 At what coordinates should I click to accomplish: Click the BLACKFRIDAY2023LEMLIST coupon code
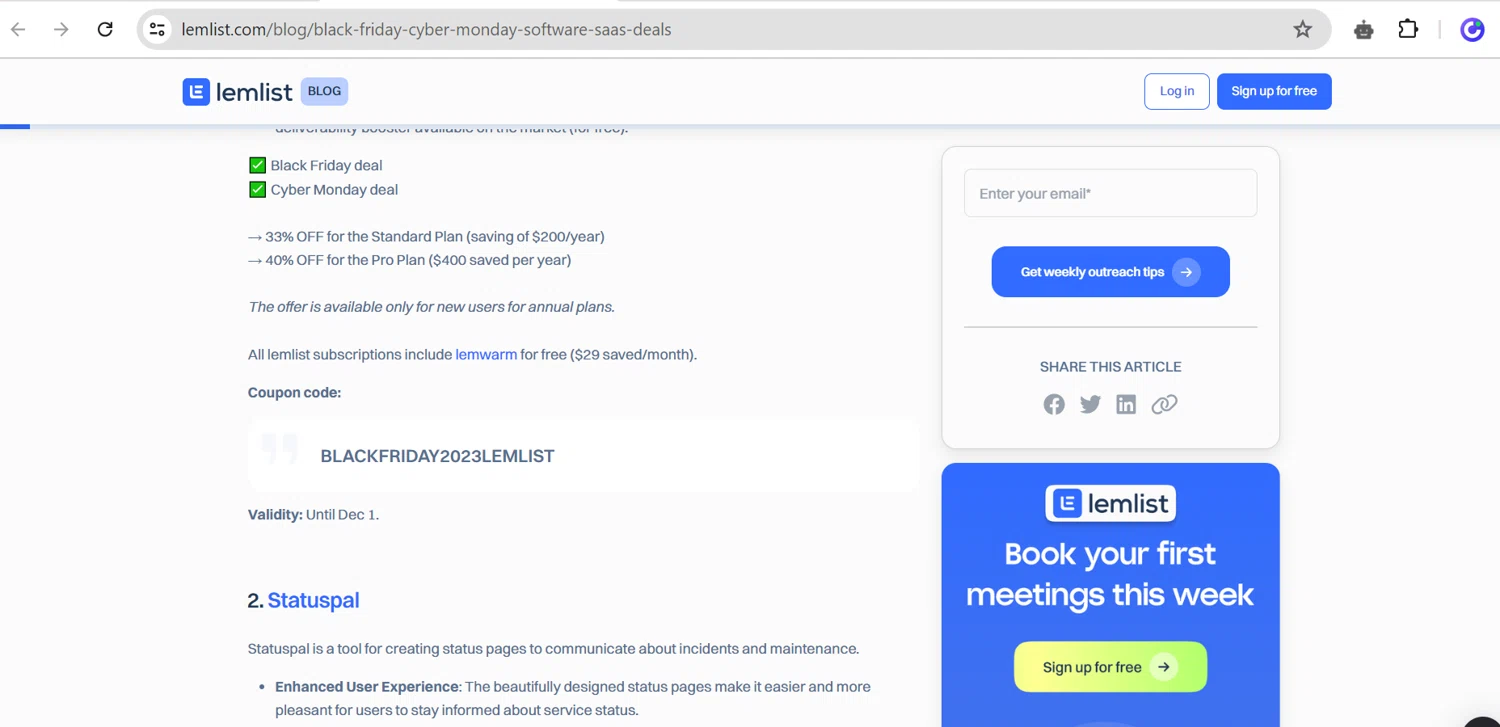point(437,456)
